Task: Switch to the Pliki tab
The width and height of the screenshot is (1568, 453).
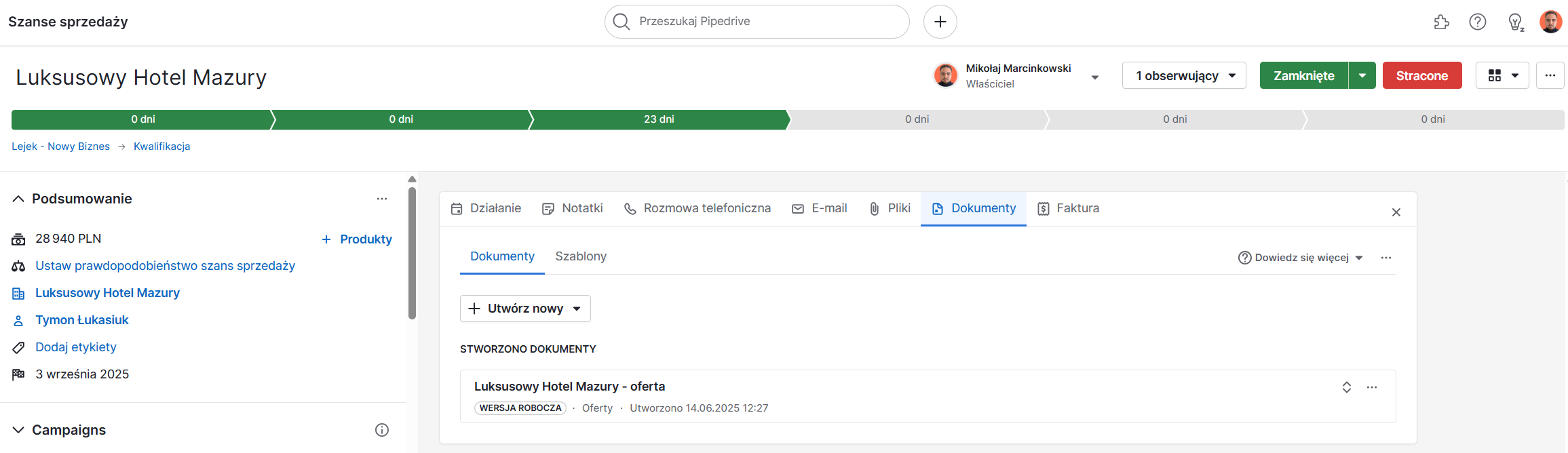Action: click(x=890, y=209)
